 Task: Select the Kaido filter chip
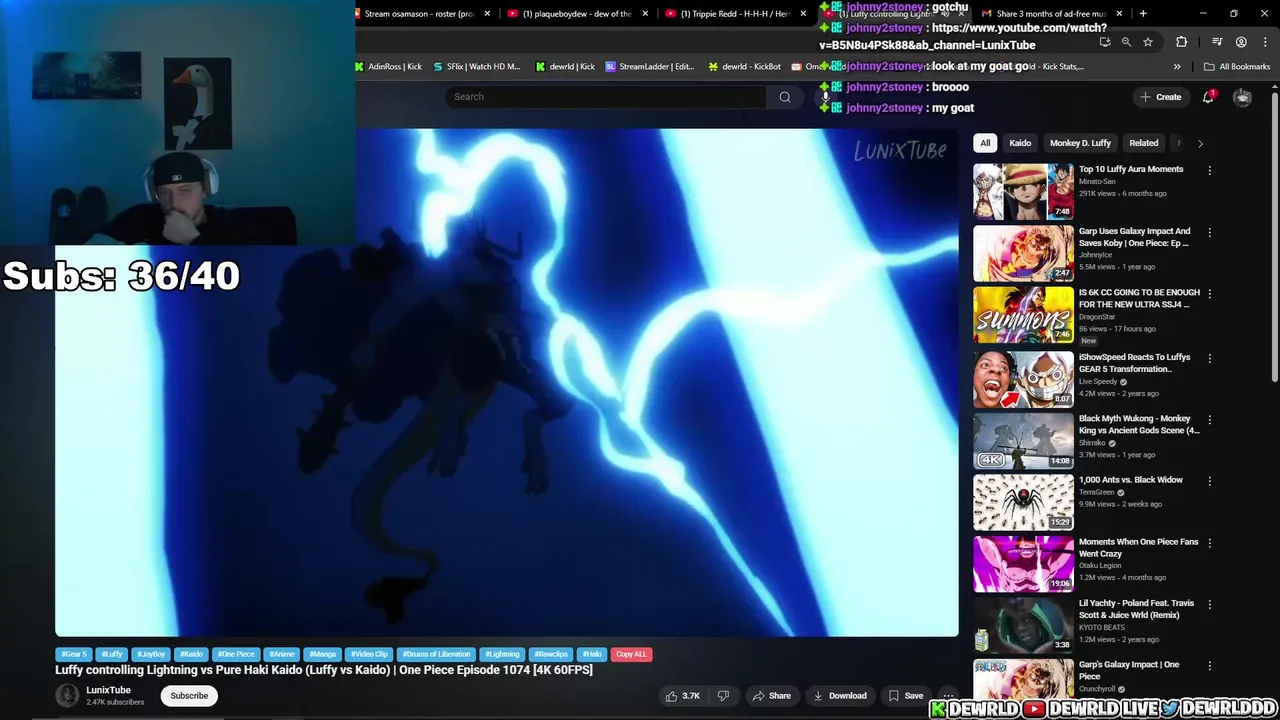coord(1020,143)
